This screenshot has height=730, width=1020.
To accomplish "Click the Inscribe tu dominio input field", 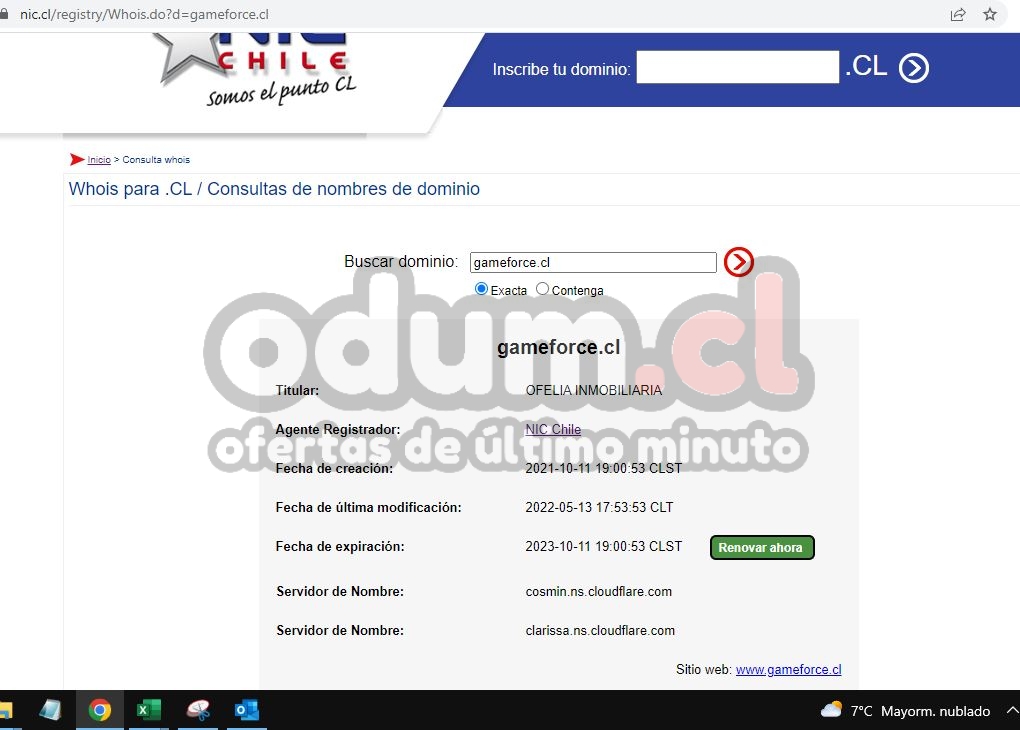I will [x=737, y=68].
